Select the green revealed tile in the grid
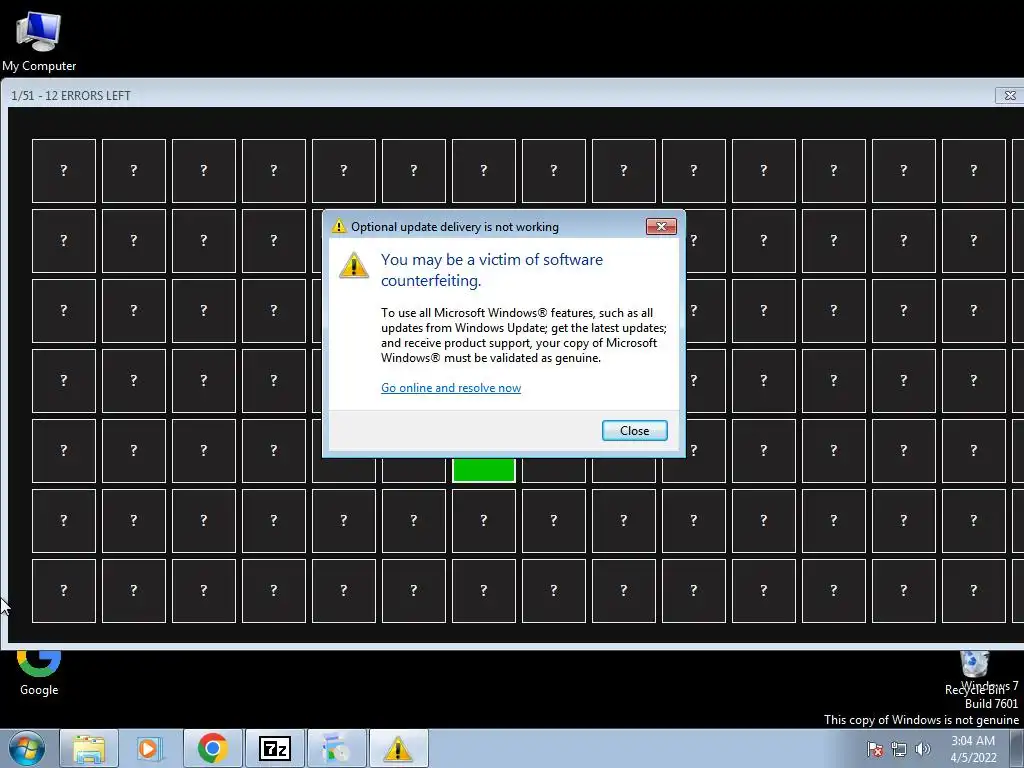 tap(484, 470)
